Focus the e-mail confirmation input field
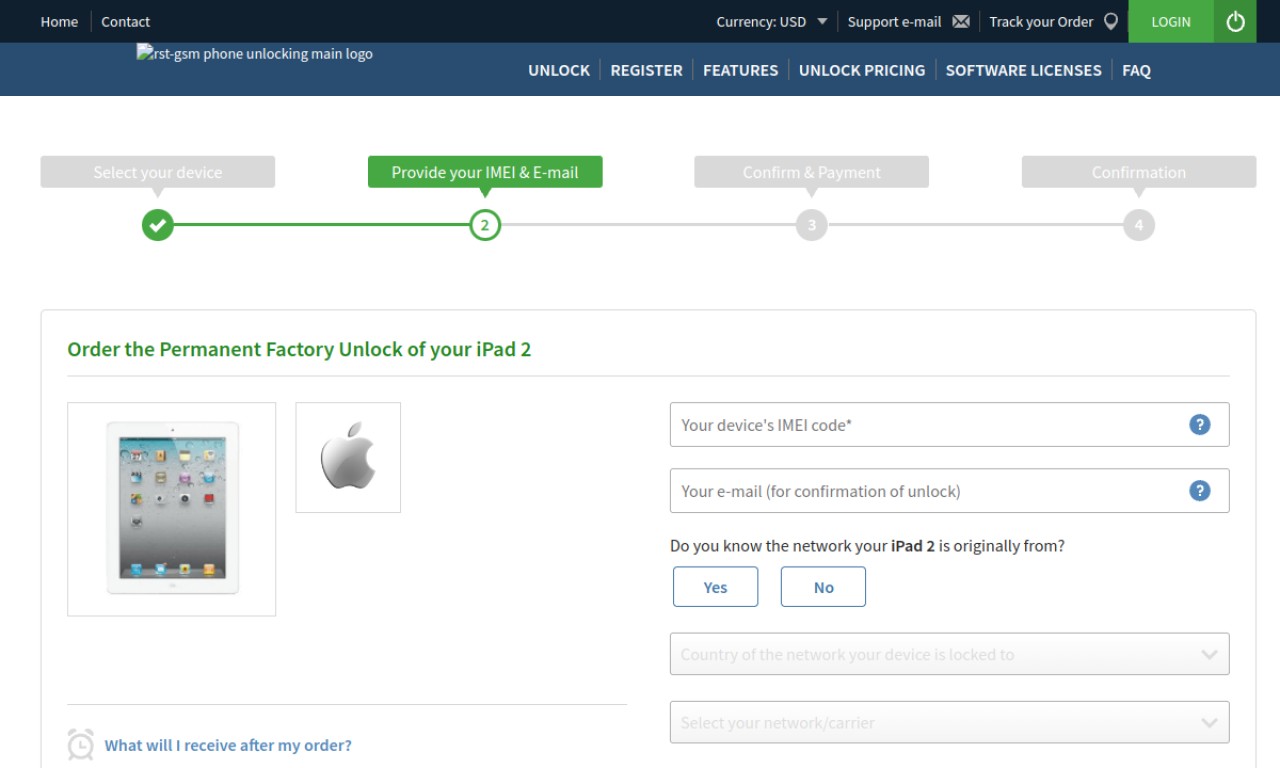Image resolution: width=1280 pixels, height=768 pixels. point(949,491)
